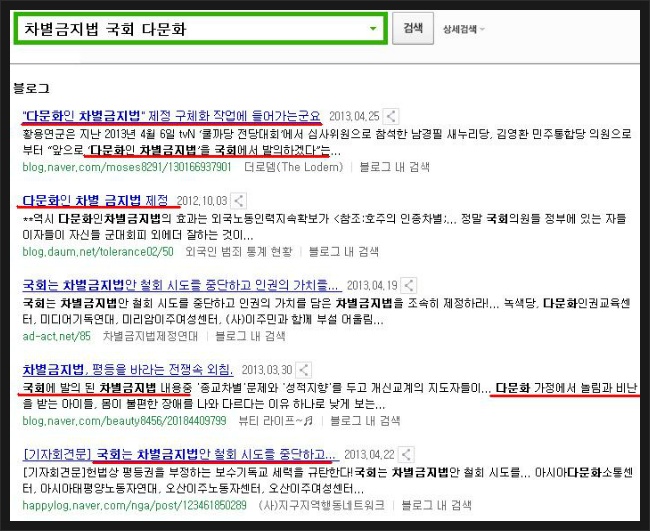The image size is (650, 531).
Task: Expand the 상세검색 options
Action: pos(463,29)
